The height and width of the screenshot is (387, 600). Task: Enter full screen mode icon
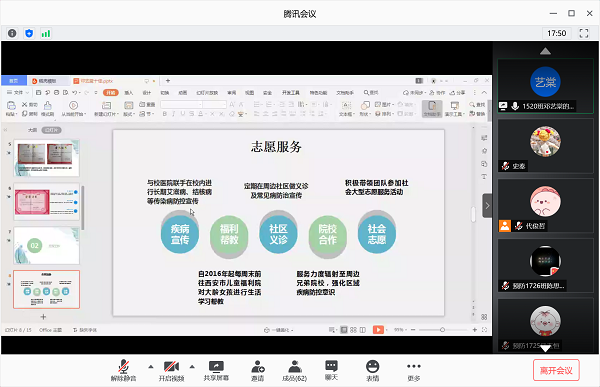[x=584, y=33]
